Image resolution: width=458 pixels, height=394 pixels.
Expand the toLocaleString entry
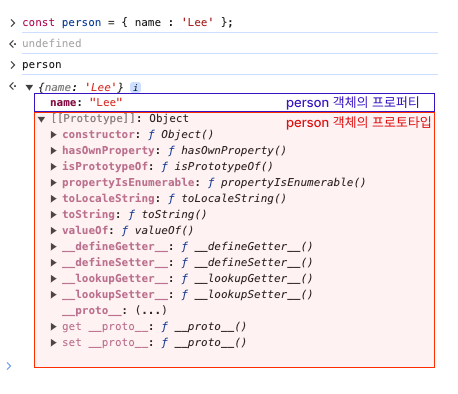click(53, 198)
